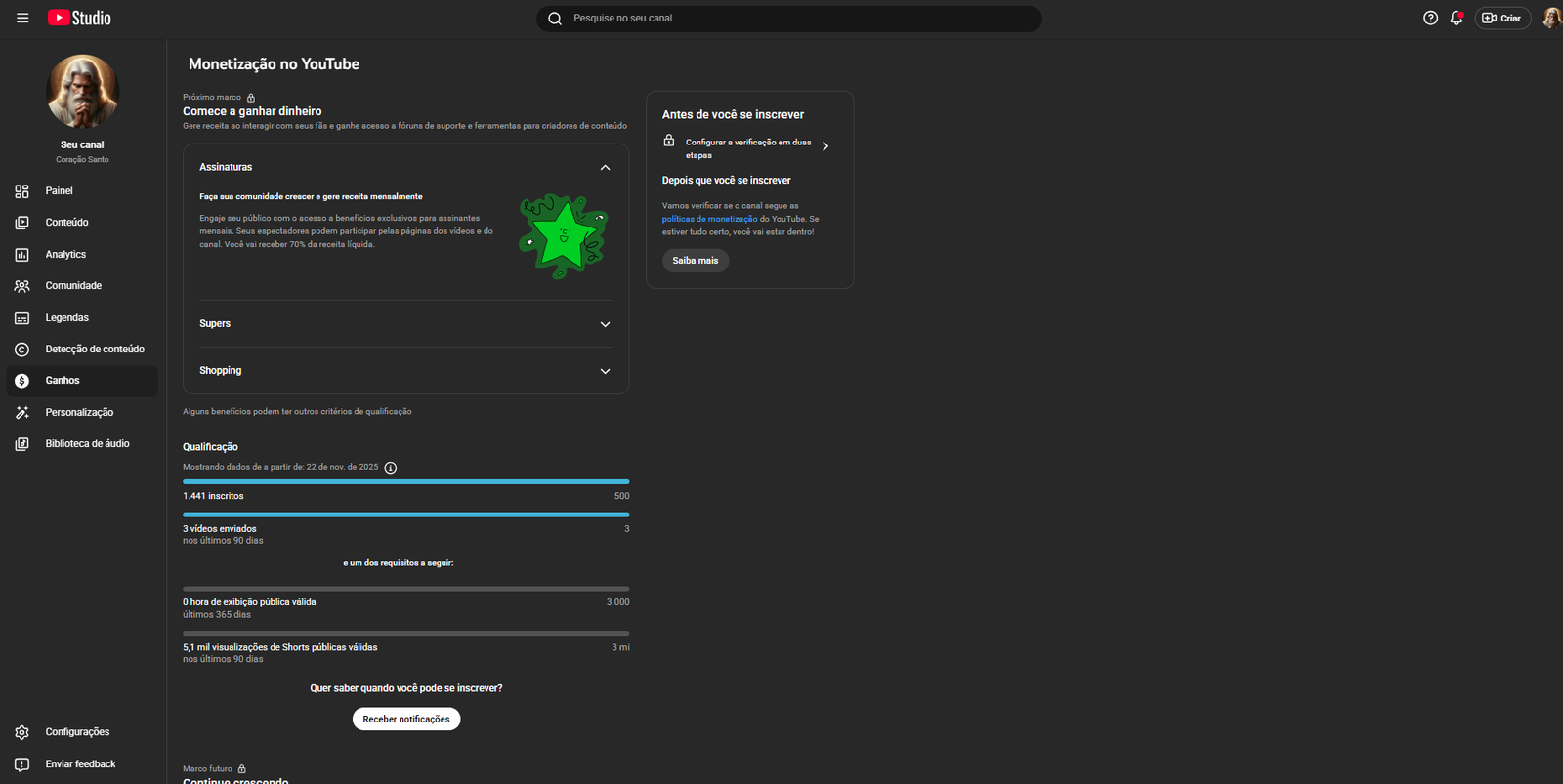Screen dimensions: 1563x784
Task: Expand the Supers section
Action: [605, 324]
